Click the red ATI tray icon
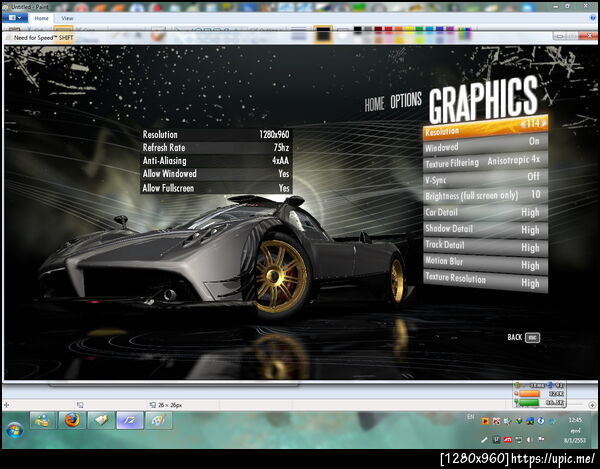The image size is (600, 469). [x=508, y=440]
